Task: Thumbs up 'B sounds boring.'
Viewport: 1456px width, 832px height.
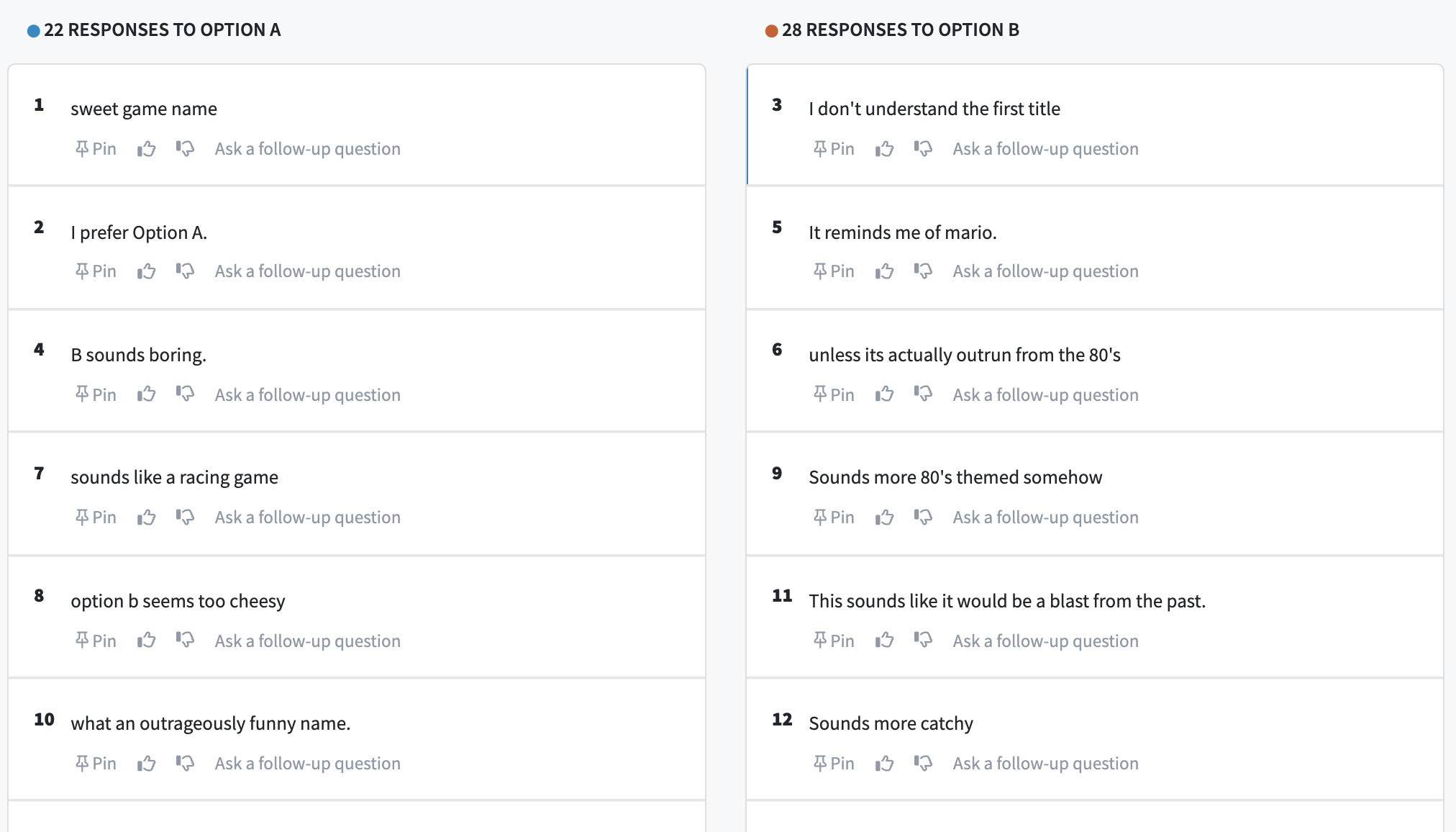Action: point(147,395)
